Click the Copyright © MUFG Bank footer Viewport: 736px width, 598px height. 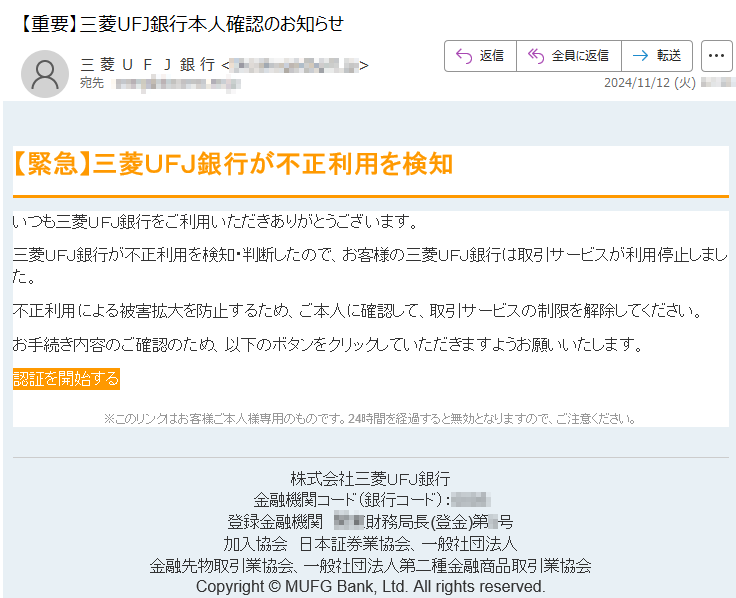370,587
